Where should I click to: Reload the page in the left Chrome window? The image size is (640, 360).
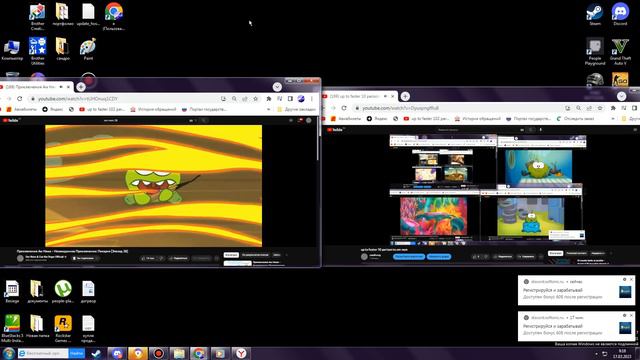[x=19, y=99]
